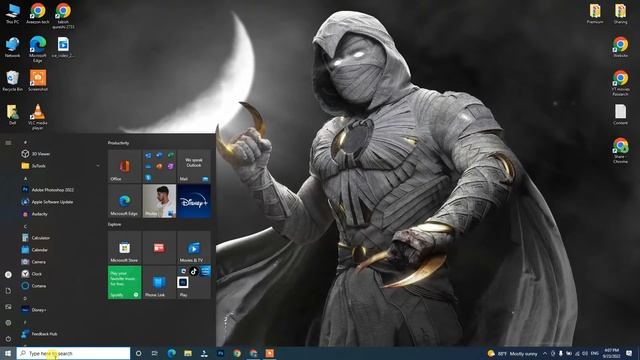Image resolution: width=640 pixels, height=360 pixels.
Task: Open the orange screenshot app on taskbar
Action: point(269,353)
